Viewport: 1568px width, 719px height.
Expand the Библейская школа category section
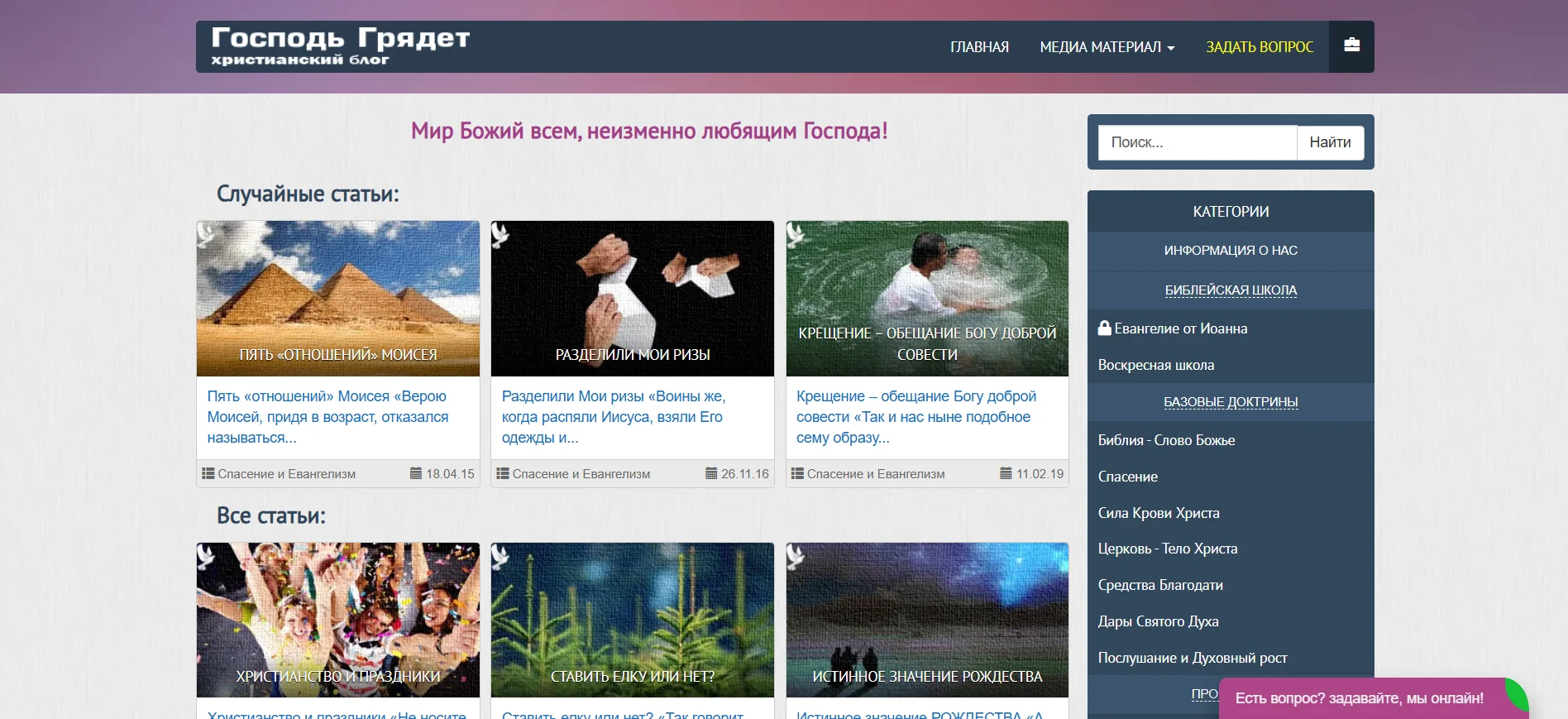pyautogui.click(x=1231, y=290)
